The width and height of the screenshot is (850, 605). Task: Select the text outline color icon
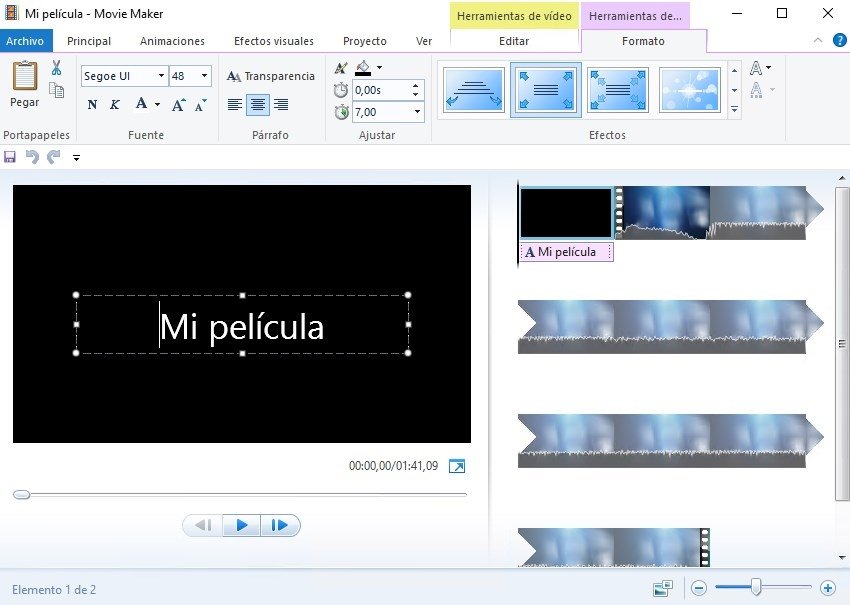click(341, 66)
